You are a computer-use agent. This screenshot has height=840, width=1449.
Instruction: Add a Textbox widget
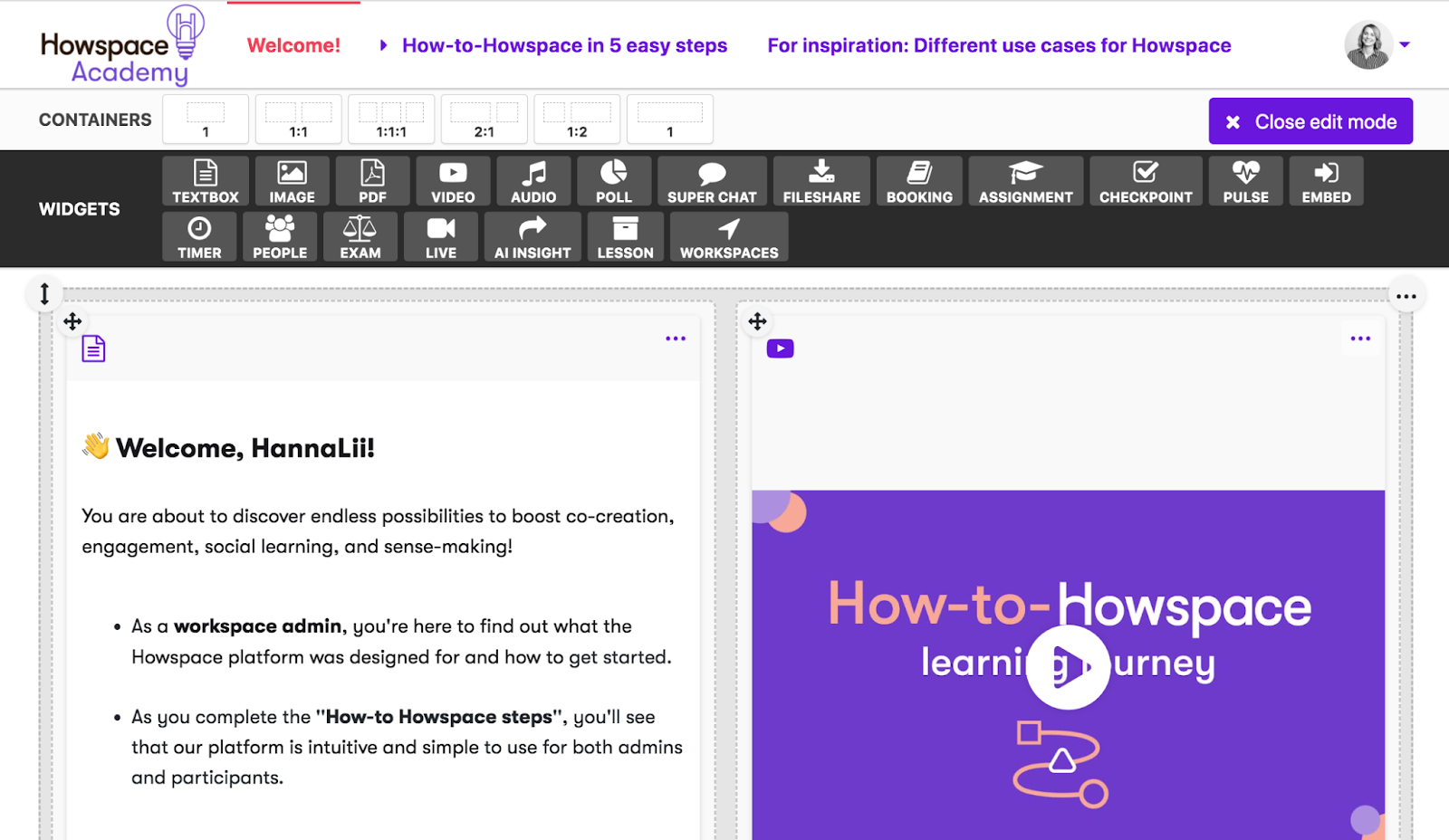pyautogui.click(x=206, y=181)
